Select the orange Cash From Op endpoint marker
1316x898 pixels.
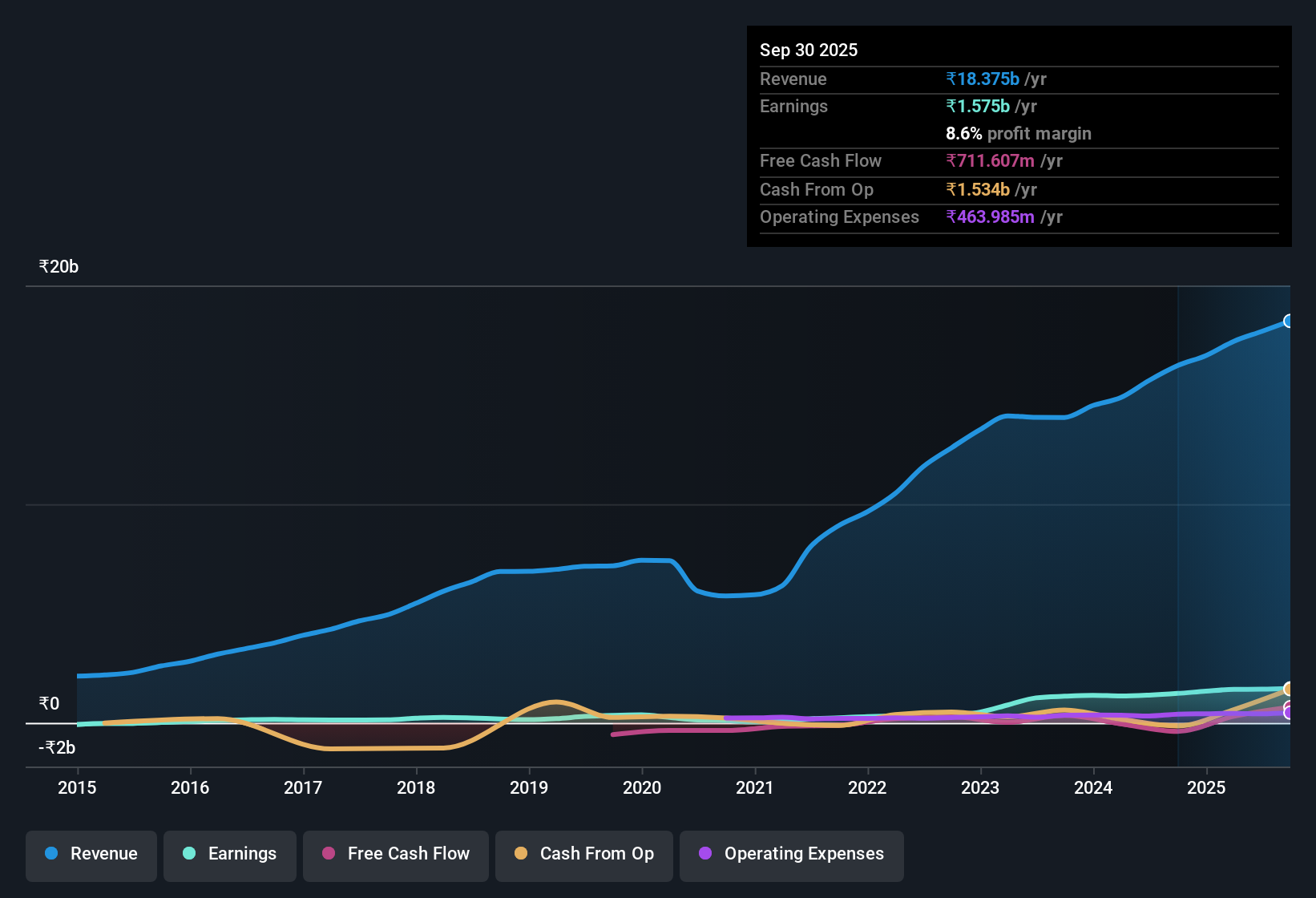coord(1290,690)
